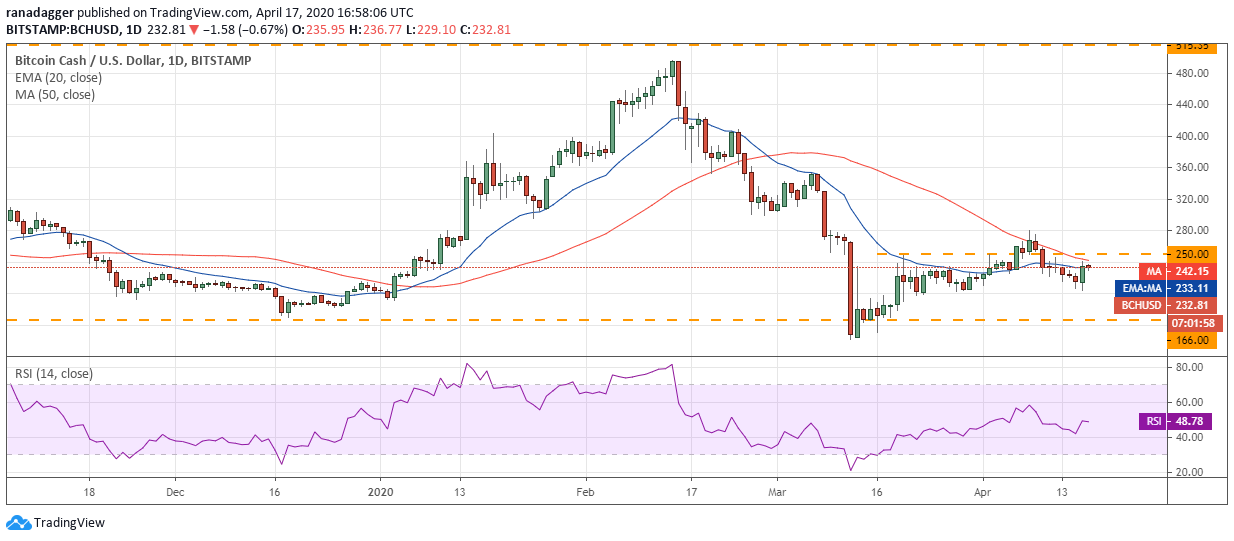
Task: Click the 'Apr' date axis label
Action: [983, 492]
